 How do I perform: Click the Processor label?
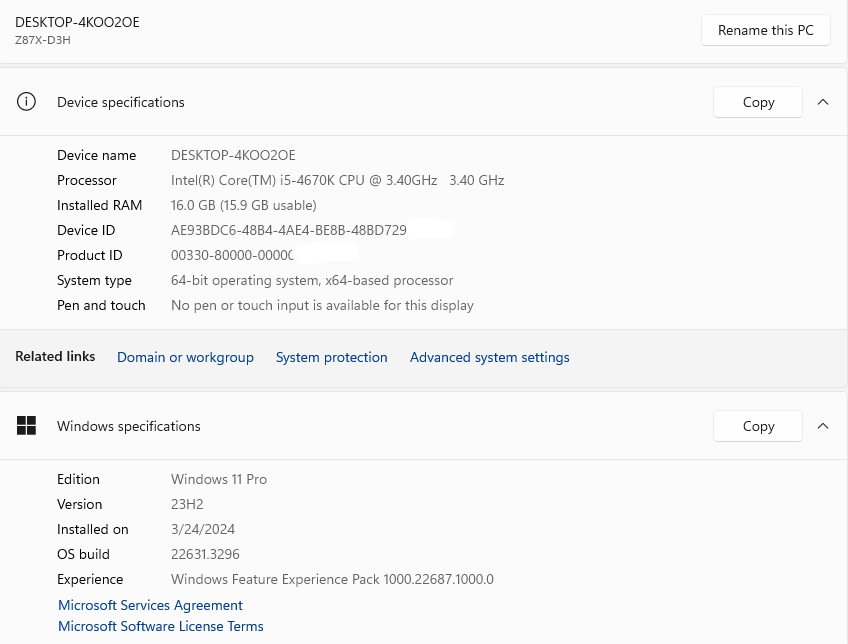coord(87,180)
